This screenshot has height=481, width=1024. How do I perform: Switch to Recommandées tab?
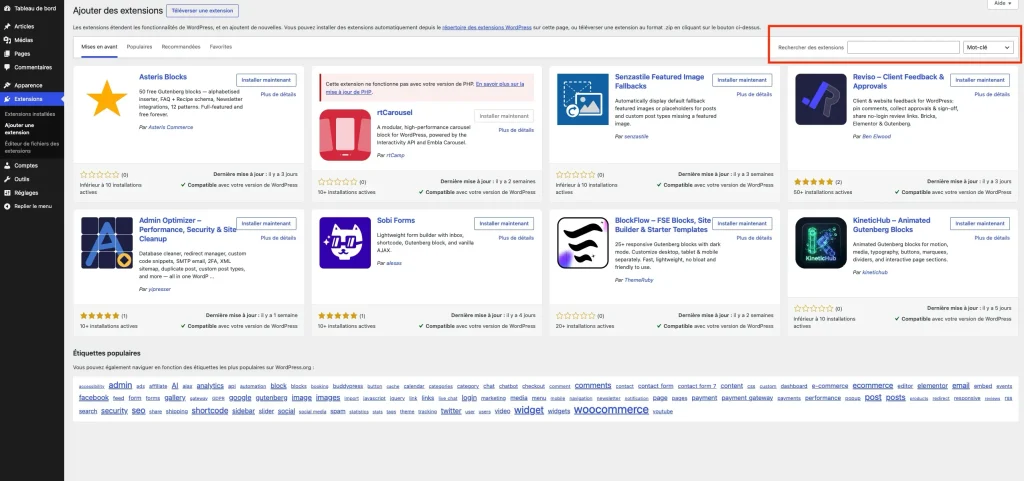click(181, 47)
